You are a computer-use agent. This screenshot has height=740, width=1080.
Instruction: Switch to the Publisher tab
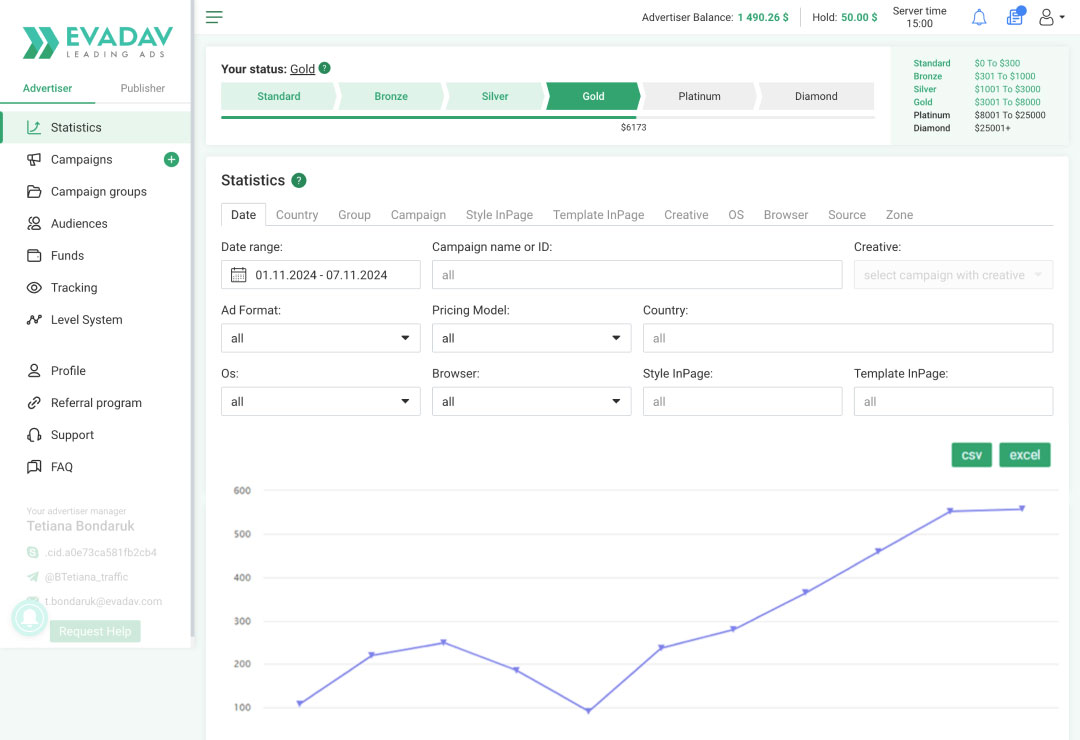142,88
